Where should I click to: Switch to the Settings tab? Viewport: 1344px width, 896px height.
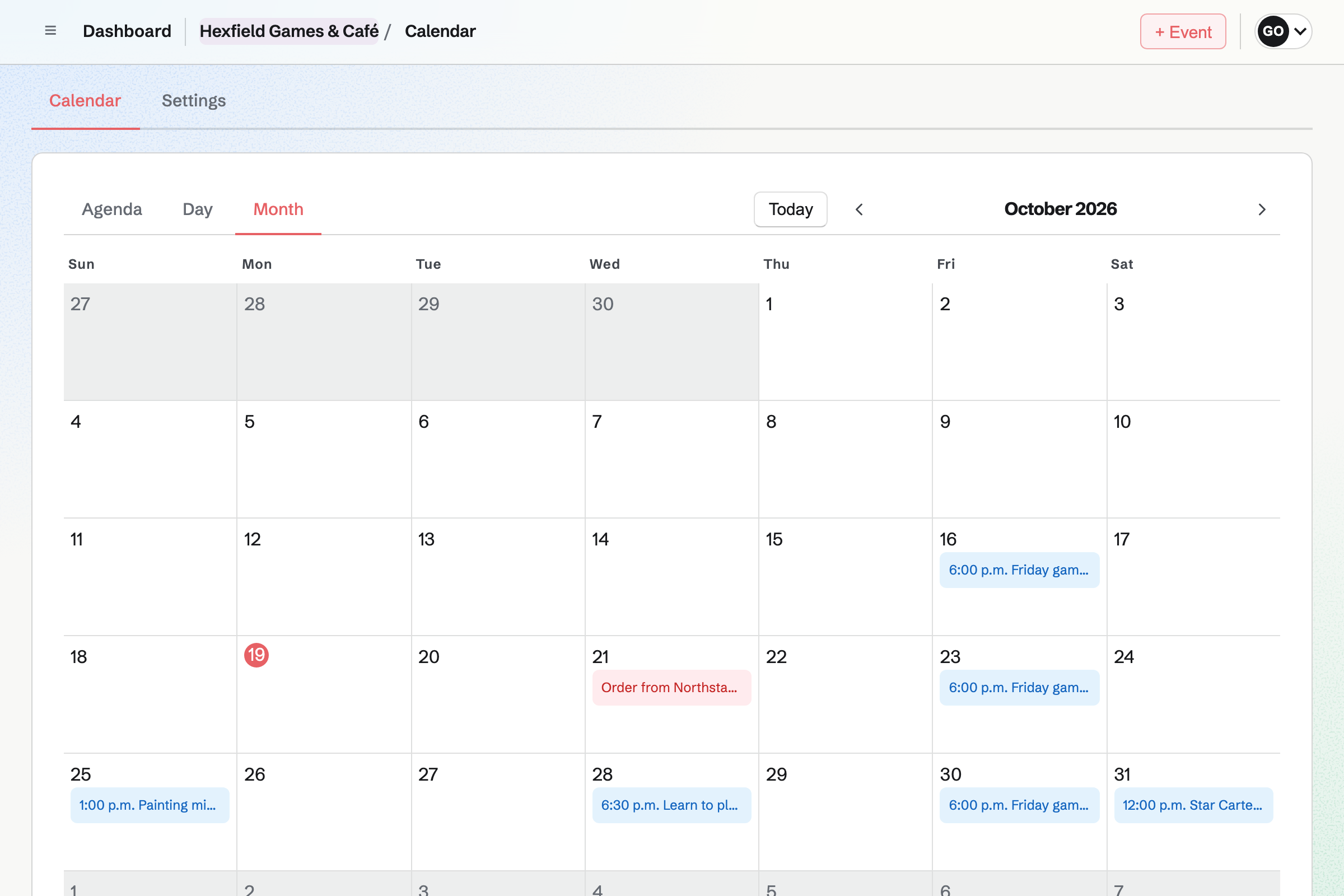click(194, 101)
